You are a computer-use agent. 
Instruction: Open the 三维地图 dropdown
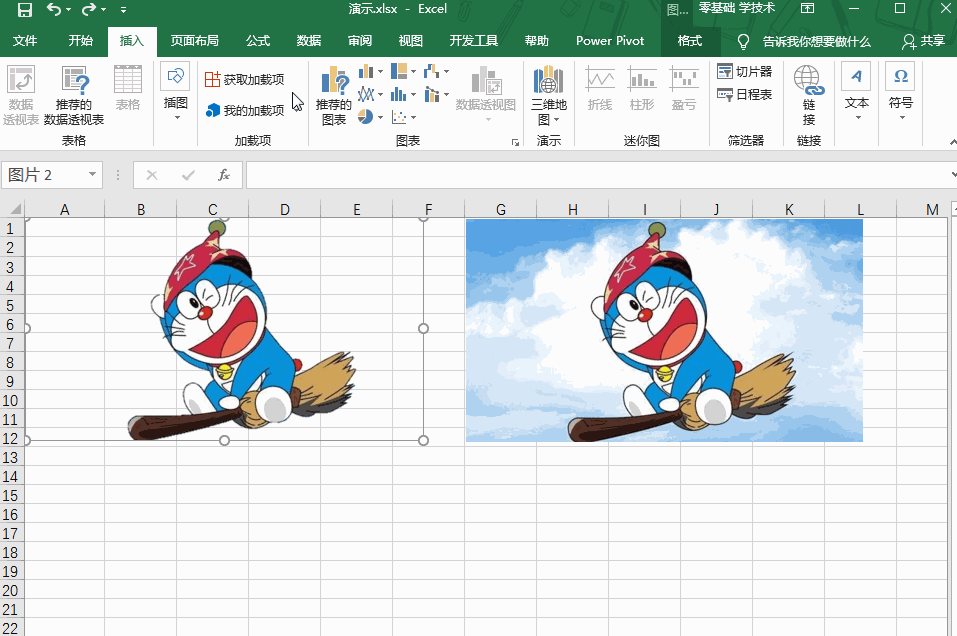[549, 96]
